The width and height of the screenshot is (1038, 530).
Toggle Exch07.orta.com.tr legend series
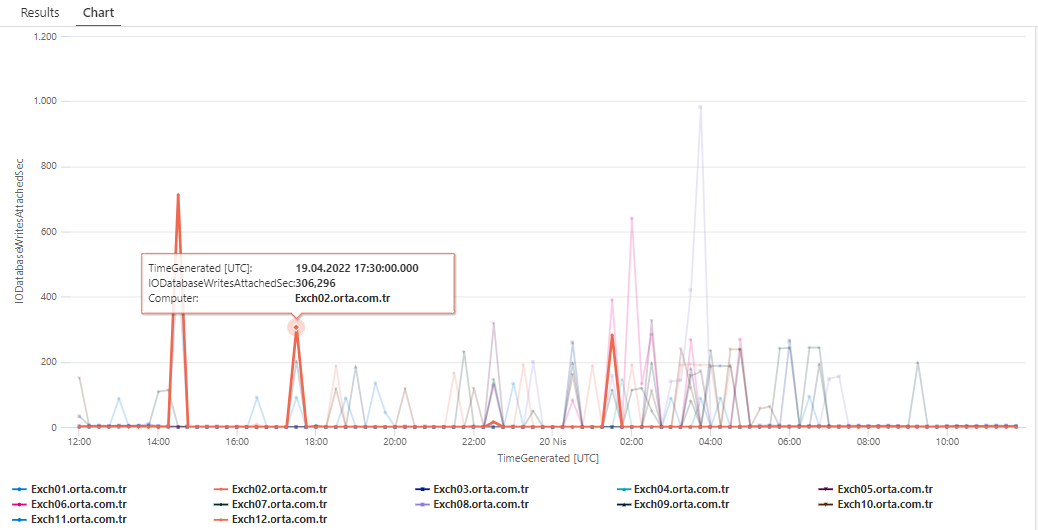270,505
